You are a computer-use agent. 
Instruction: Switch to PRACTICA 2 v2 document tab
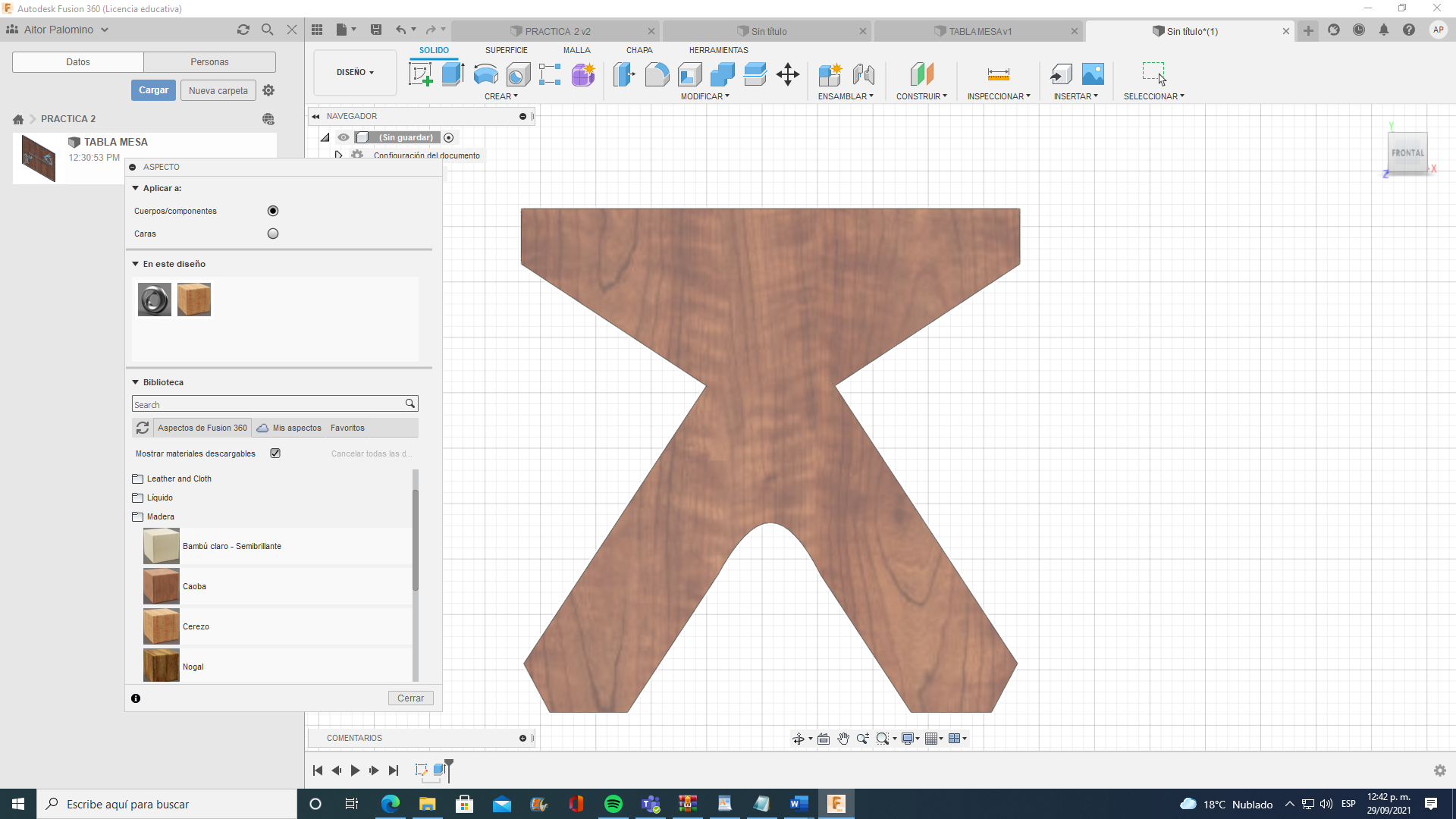557,31
